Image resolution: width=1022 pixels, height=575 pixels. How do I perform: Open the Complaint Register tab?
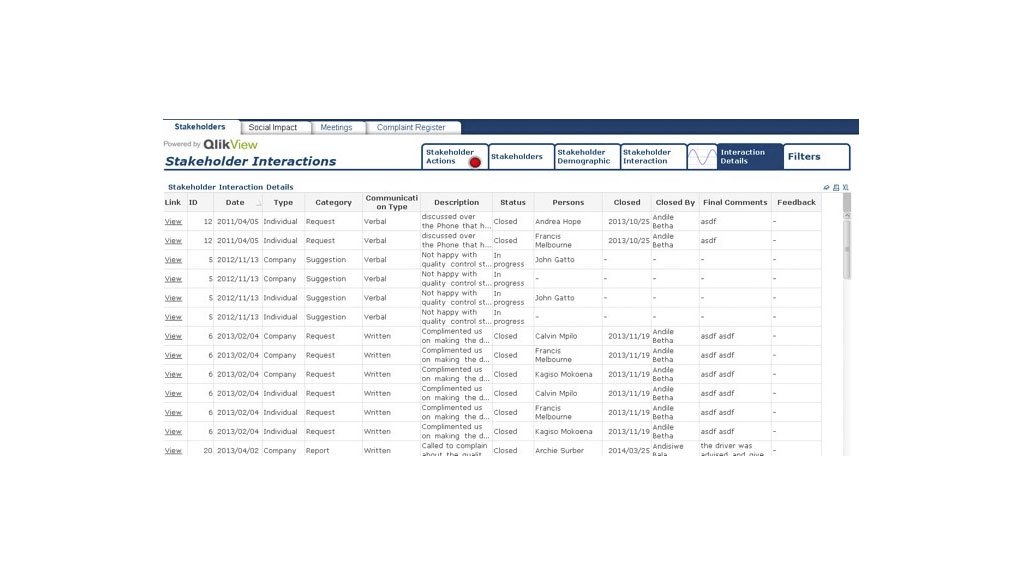click(x=411, y=127)
